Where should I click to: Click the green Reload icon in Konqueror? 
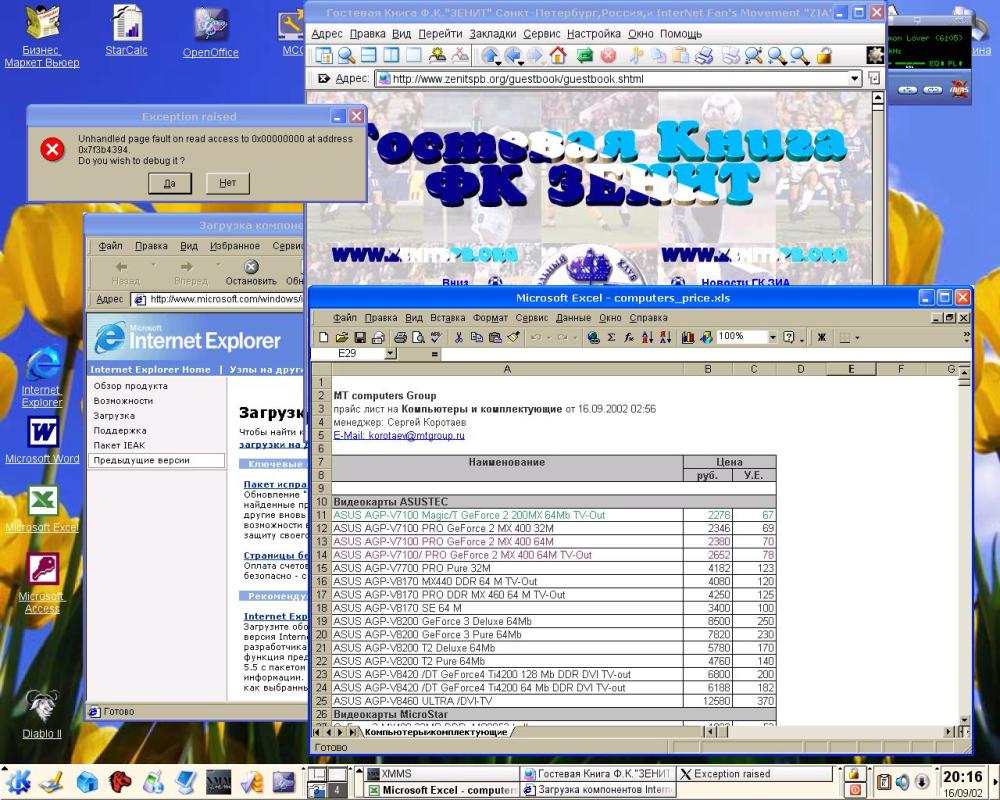[x=584, y=56]
